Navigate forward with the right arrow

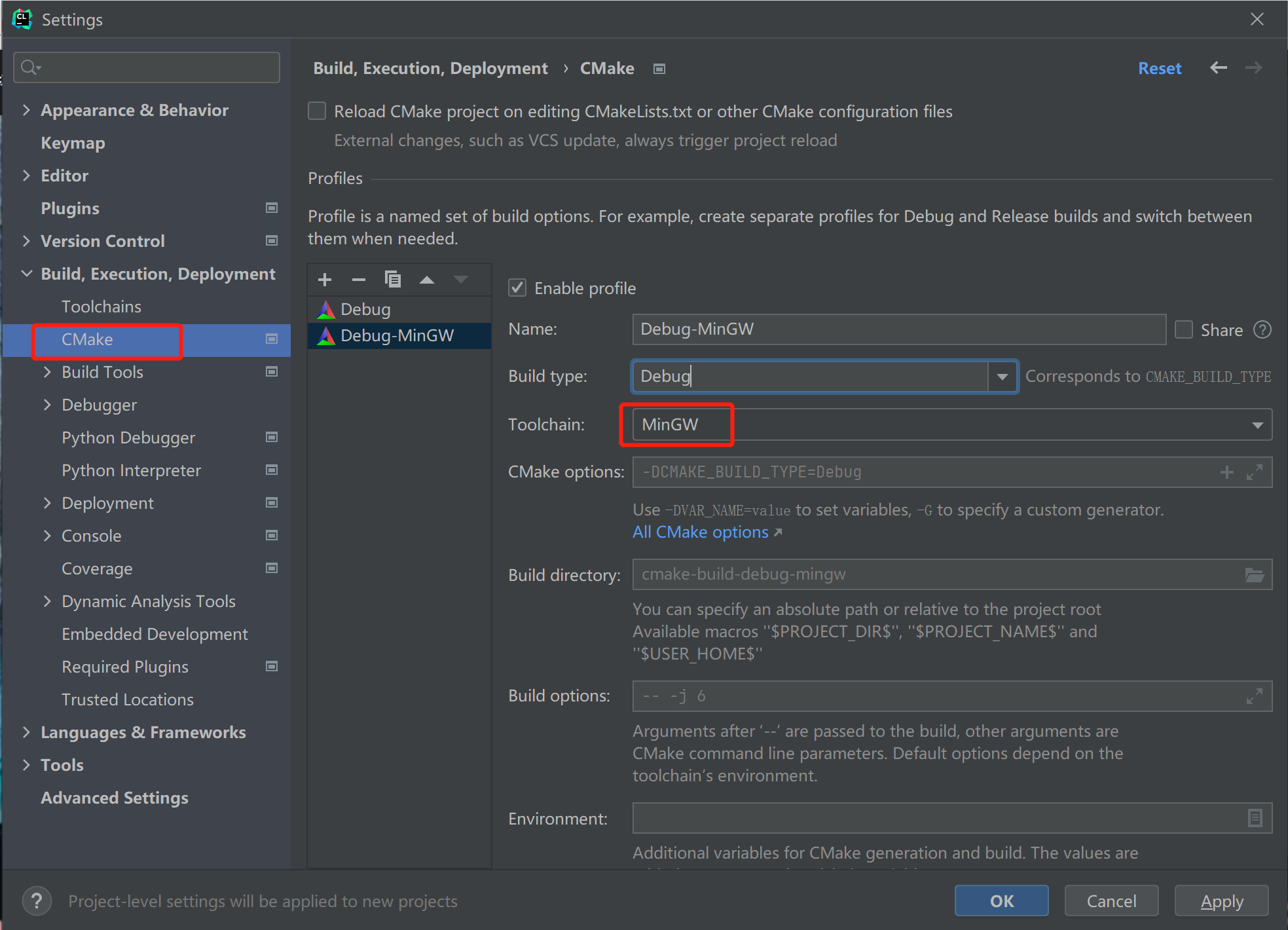coord(1253,67)
